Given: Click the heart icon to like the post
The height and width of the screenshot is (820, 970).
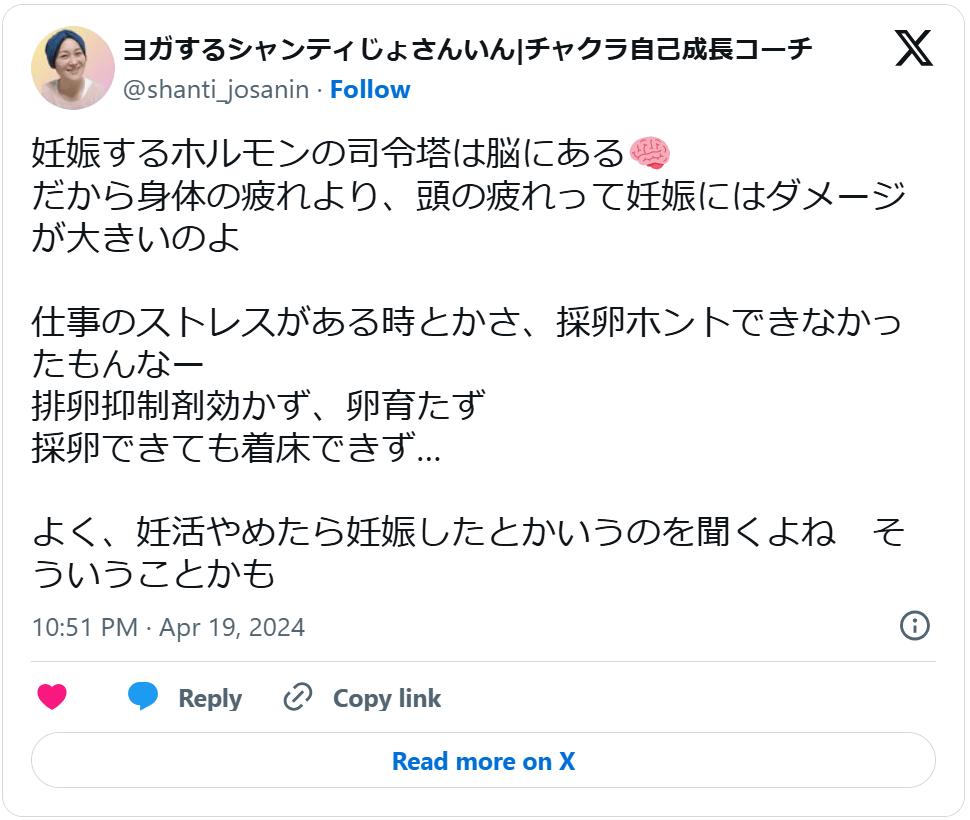Looking at the screenshot, I should 53,697.
